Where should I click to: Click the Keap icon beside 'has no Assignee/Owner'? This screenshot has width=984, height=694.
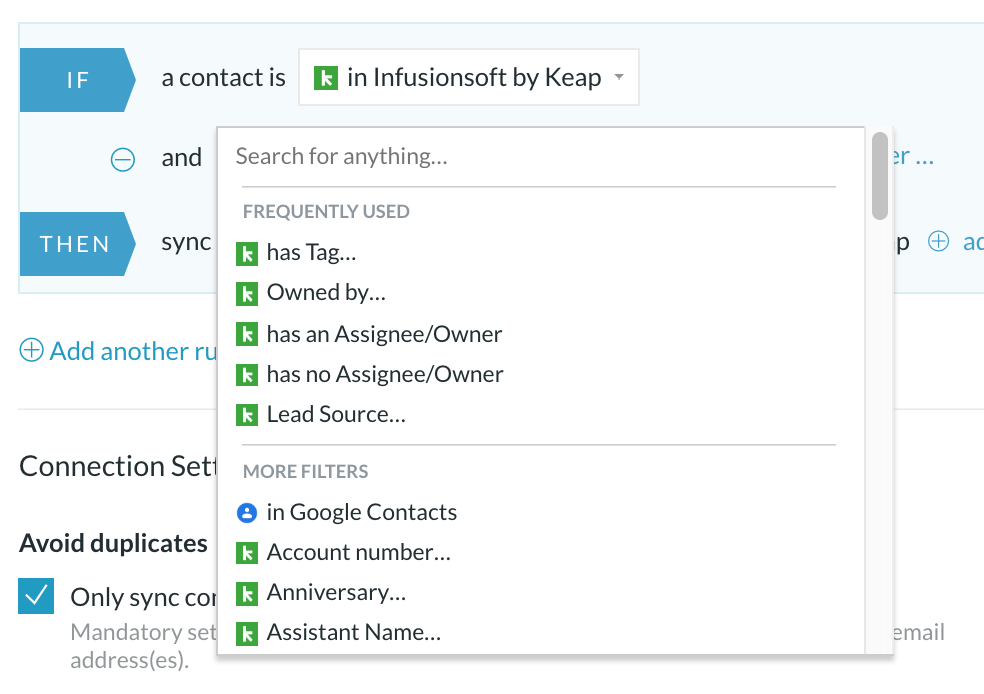pos(247,375)
